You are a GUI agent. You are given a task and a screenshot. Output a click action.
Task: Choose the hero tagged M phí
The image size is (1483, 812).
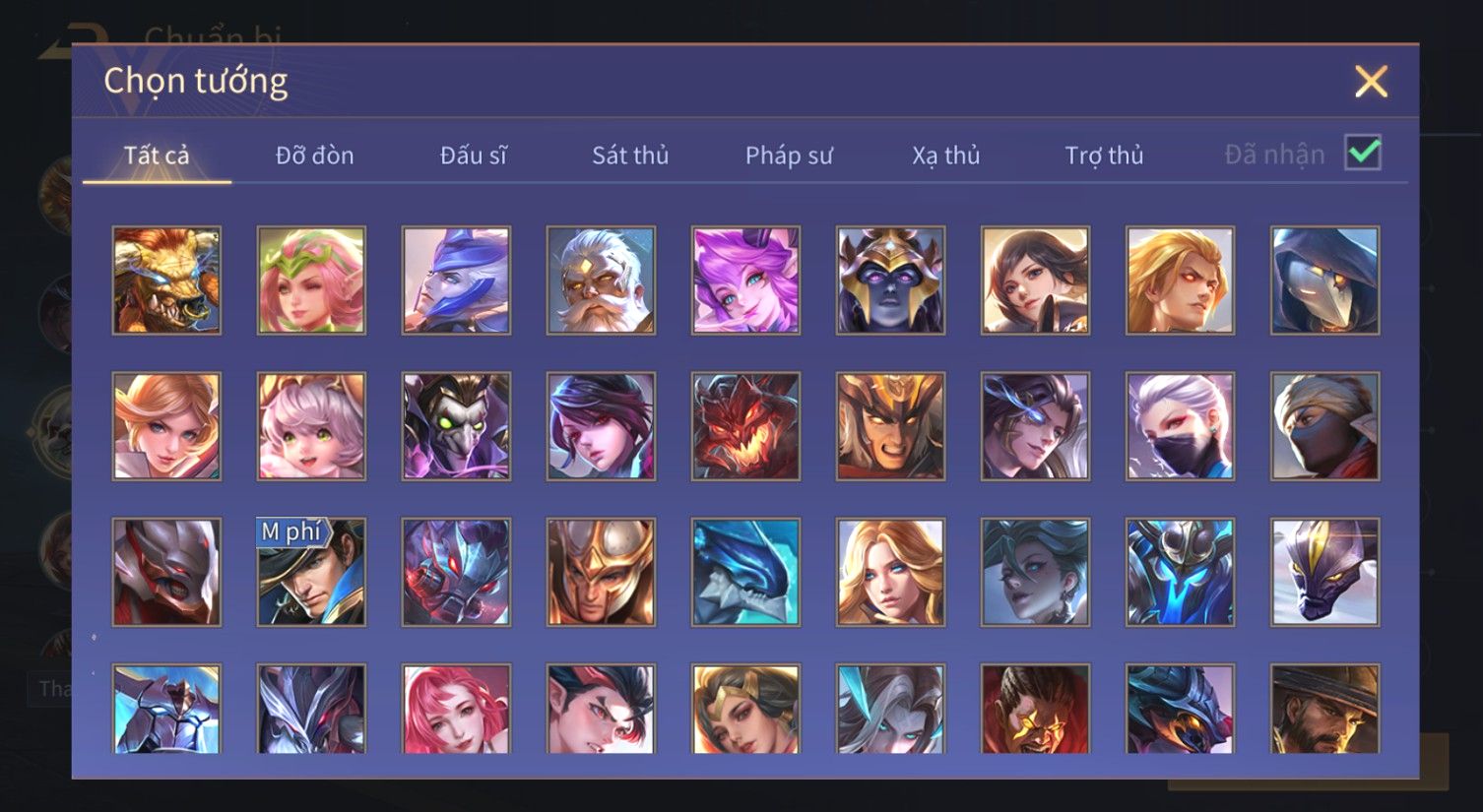311,572
